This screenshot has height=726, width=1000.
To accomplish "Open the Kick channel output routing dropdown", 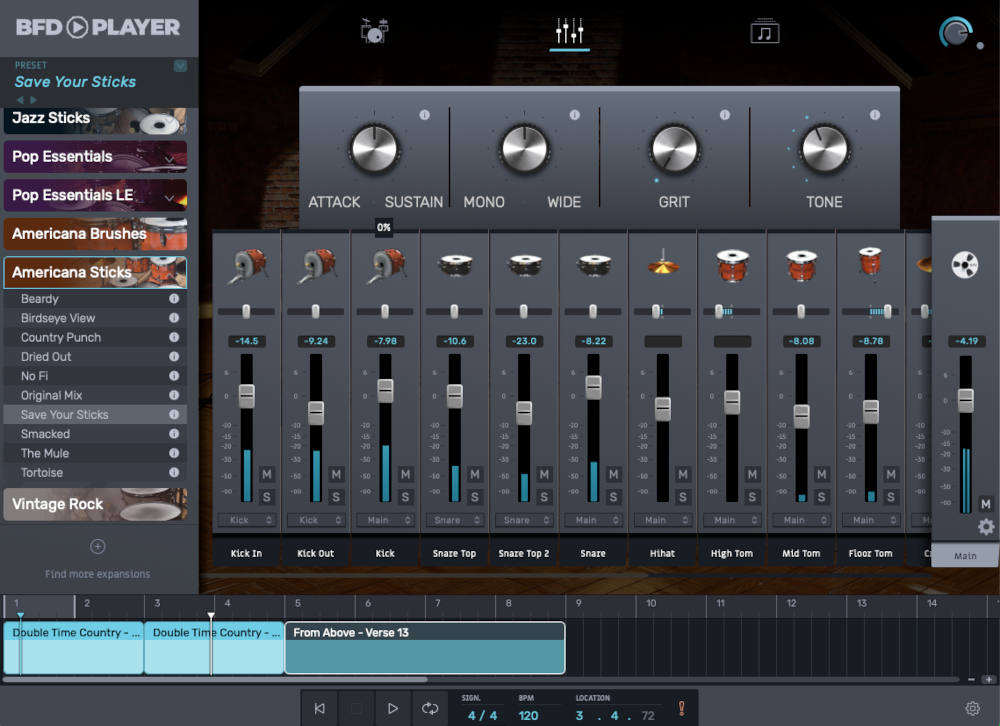I will click(x=385, y=520).
